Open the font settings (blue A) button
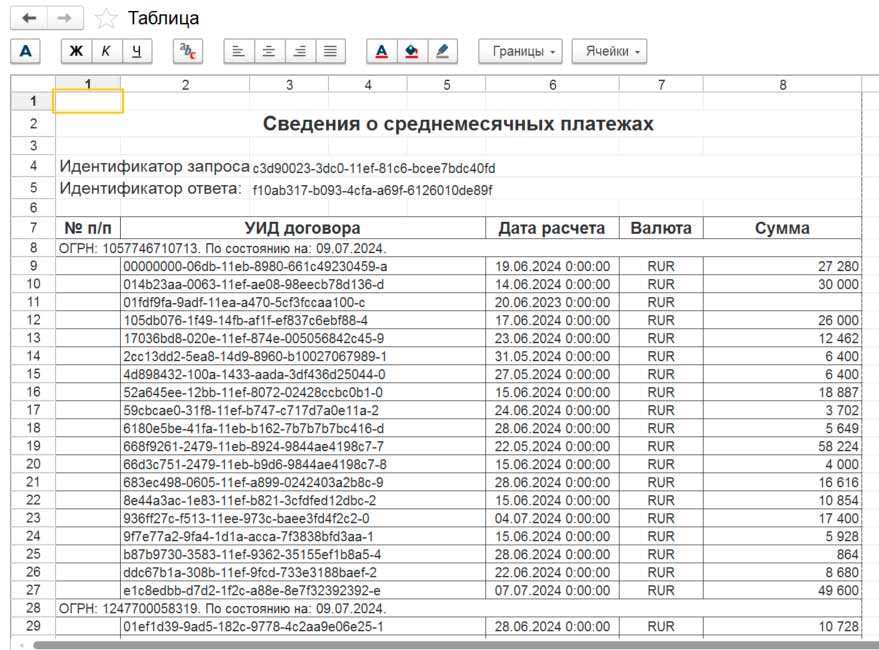 pyautogui.click(x=25, y=52)
